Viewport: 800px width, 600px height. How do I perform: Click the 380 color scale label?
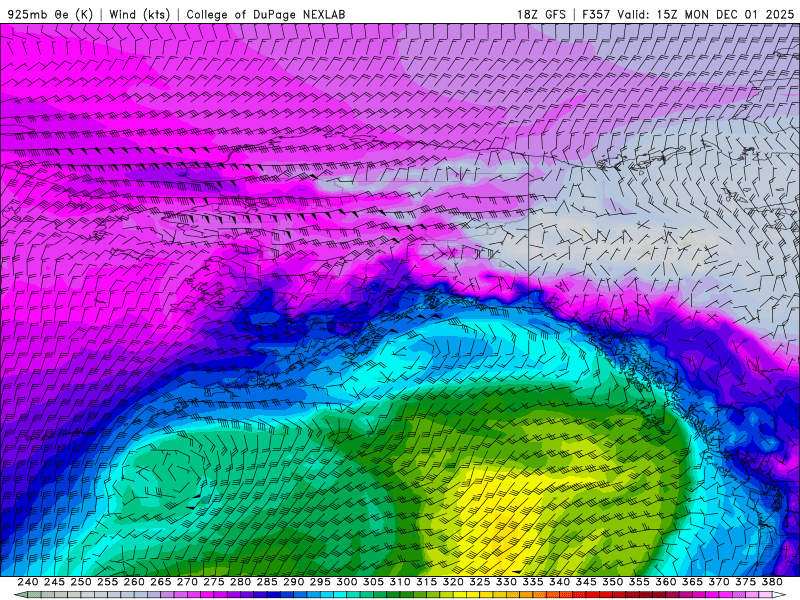(772, 582)
